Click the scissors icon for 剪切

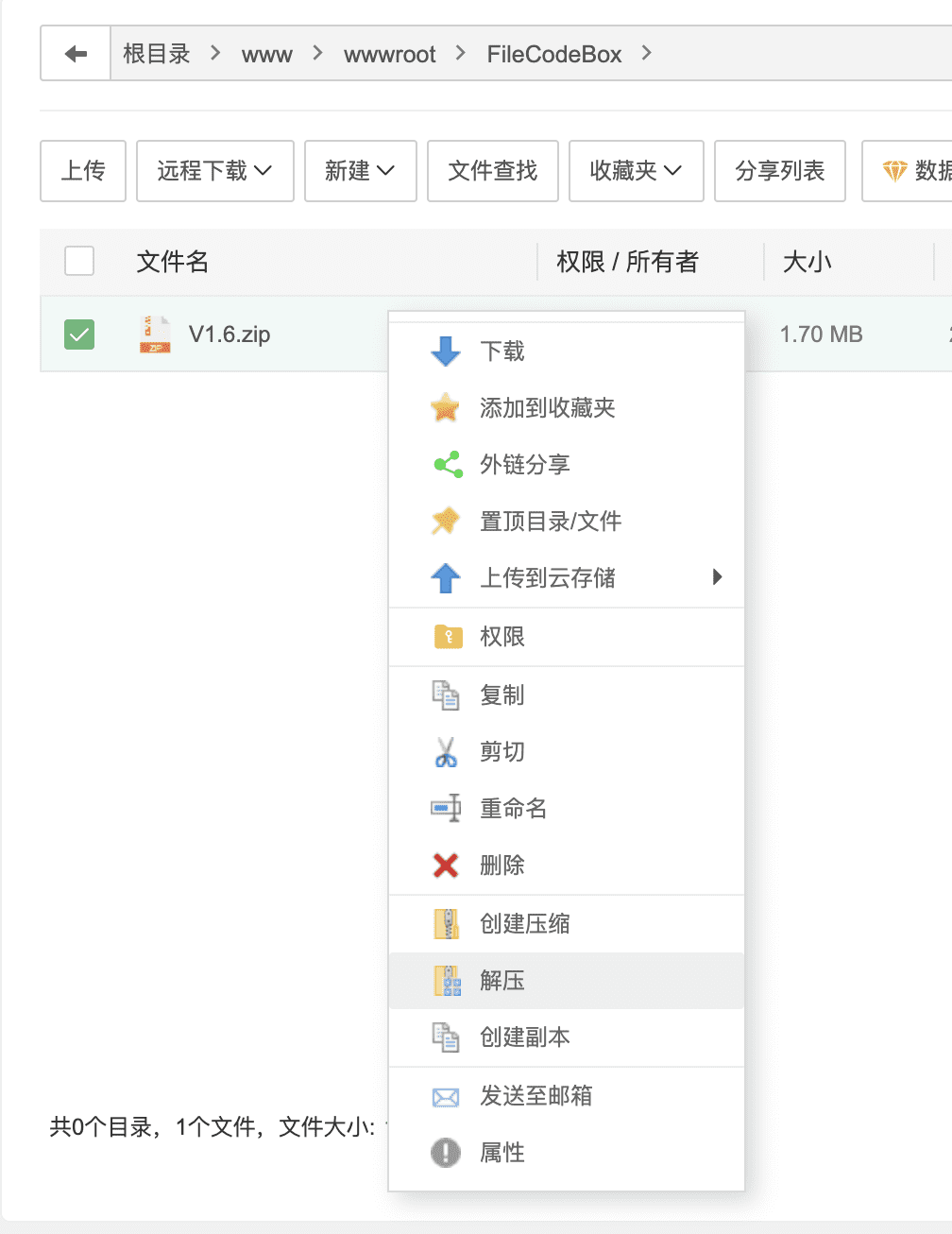445,752
